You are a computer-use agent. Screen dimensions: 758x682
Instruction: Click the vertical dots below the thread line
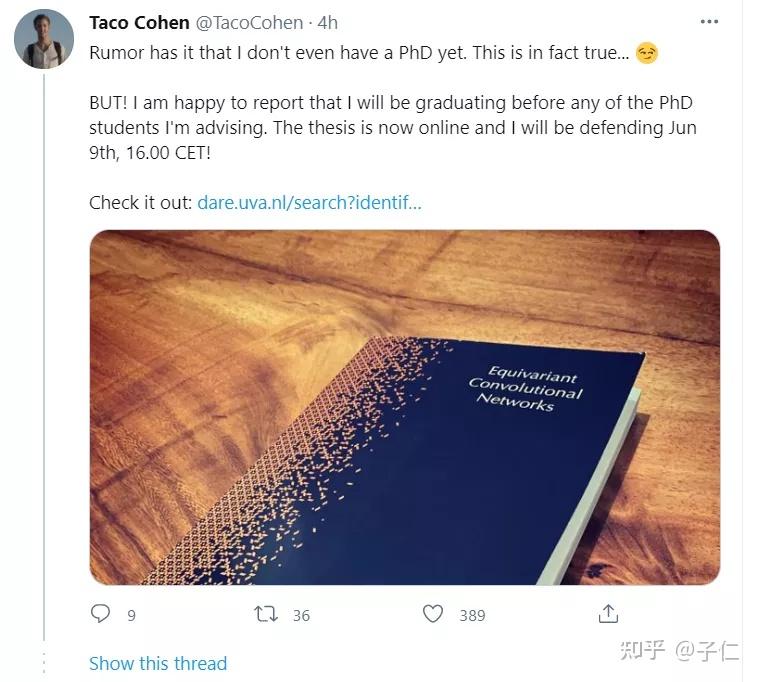pos(43,663)
